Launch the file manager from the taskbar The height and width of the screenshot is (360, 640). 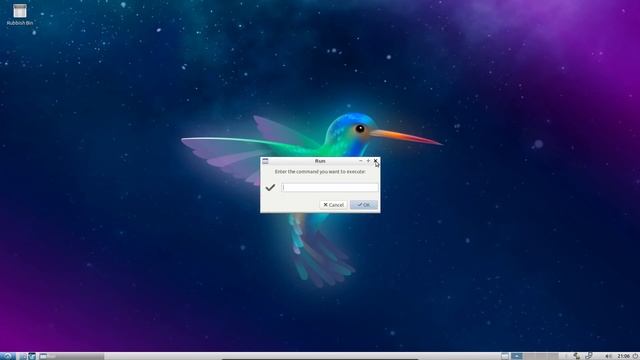point(23,356)
